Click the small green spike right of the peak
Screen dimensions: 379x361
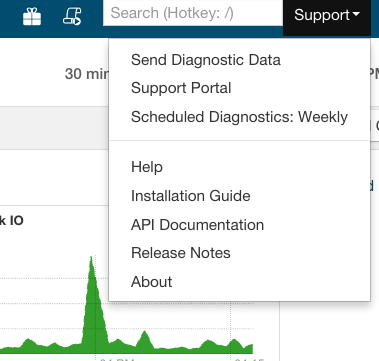(x=144, y=340)
